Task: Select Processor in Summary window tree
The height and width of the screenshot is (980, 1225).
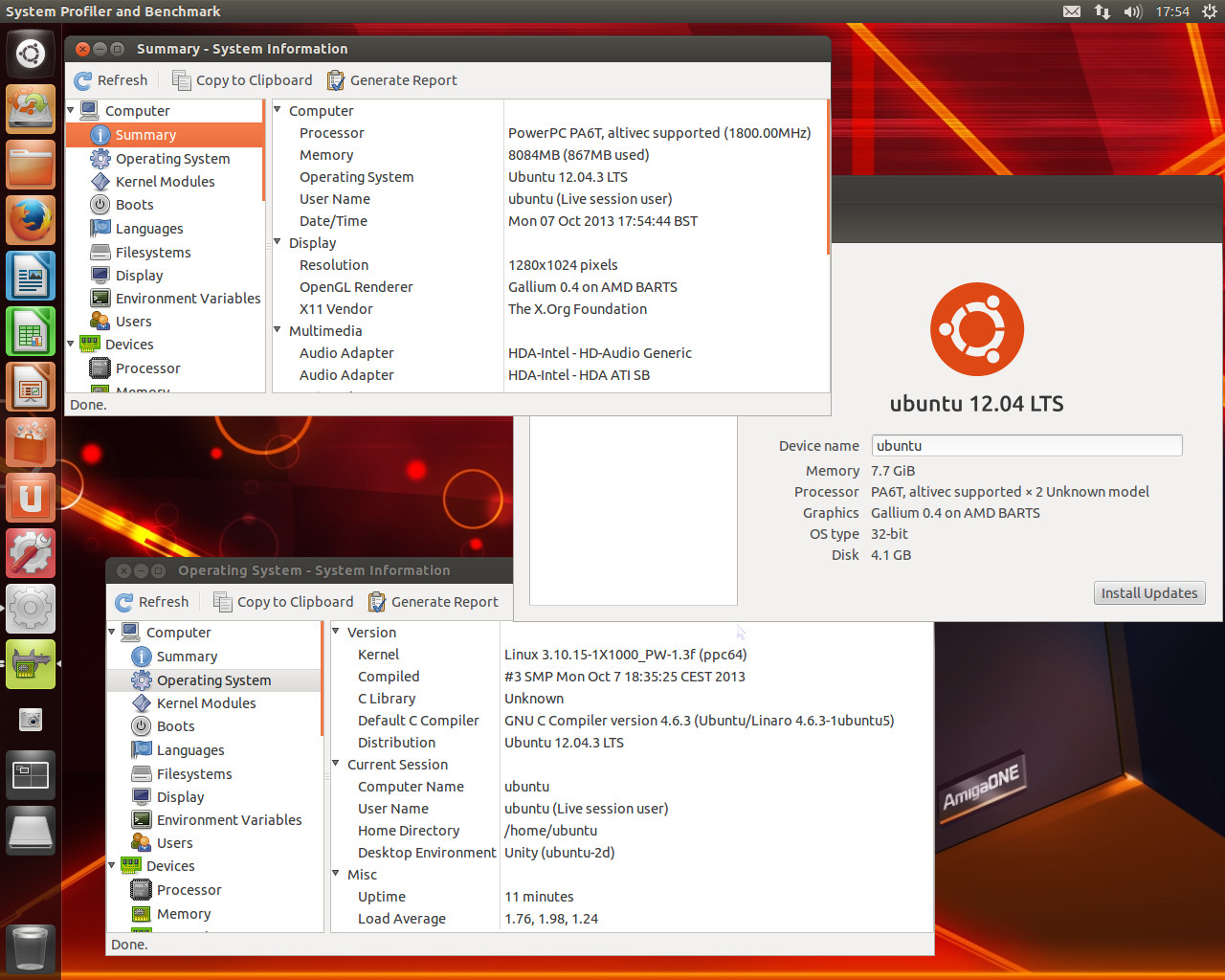Action: pyautogui.click(x=165, y=368)
